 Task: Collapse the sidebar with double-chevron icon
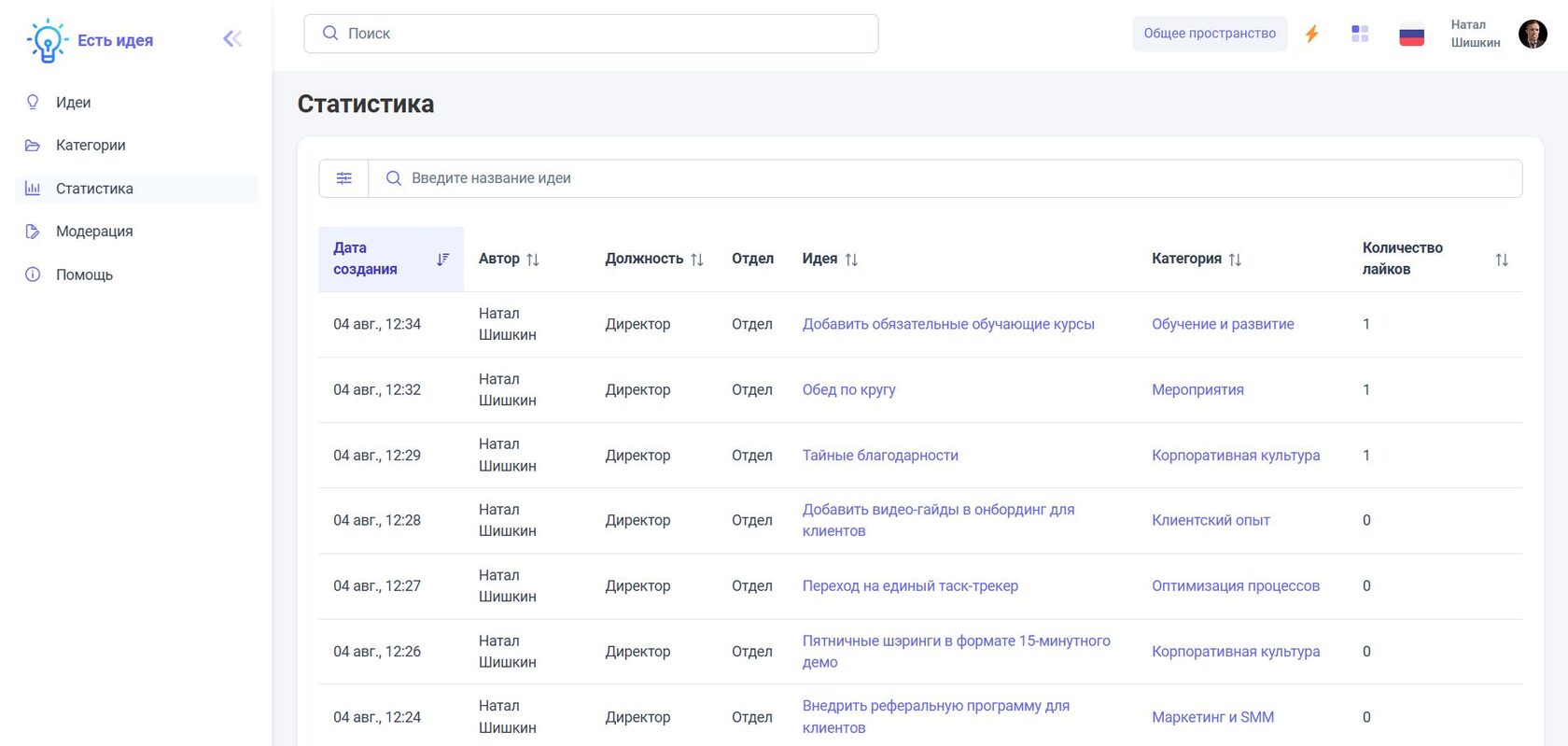click(232, 38)
